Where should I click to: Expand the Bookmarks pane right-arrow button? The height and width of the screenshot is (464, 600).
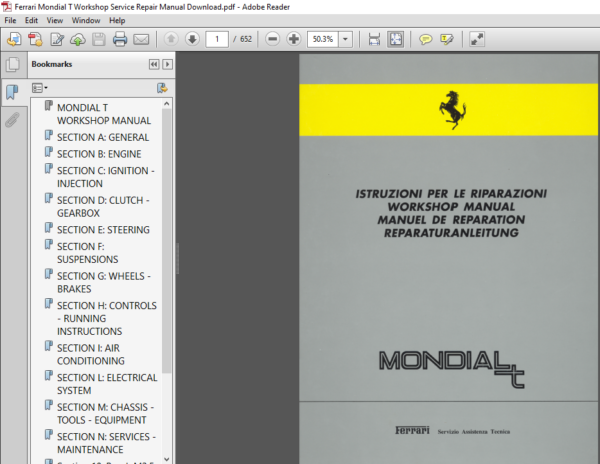pos(167,64)
